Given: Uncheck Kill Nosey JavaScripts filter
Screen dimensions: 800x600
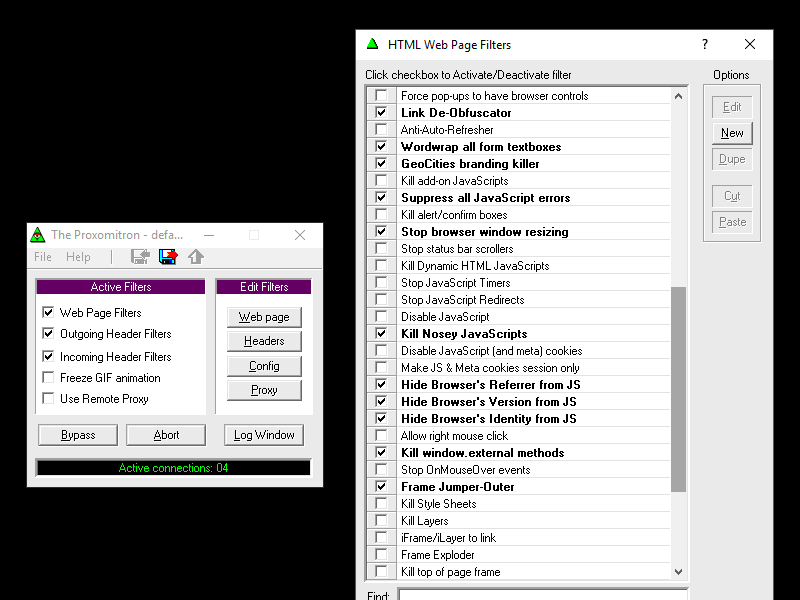Looking at the screenshot, I should 381,333.
